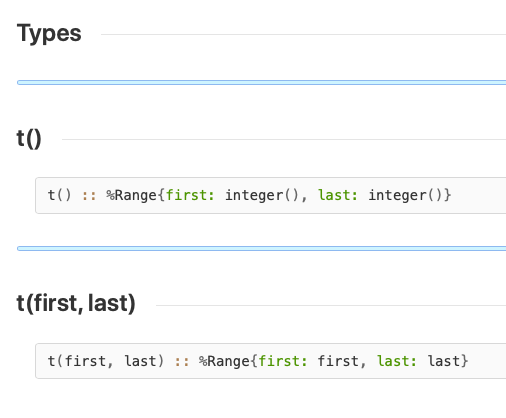506x418 pixels.
Task: Click the Types section heading
Action: point(49,33)
